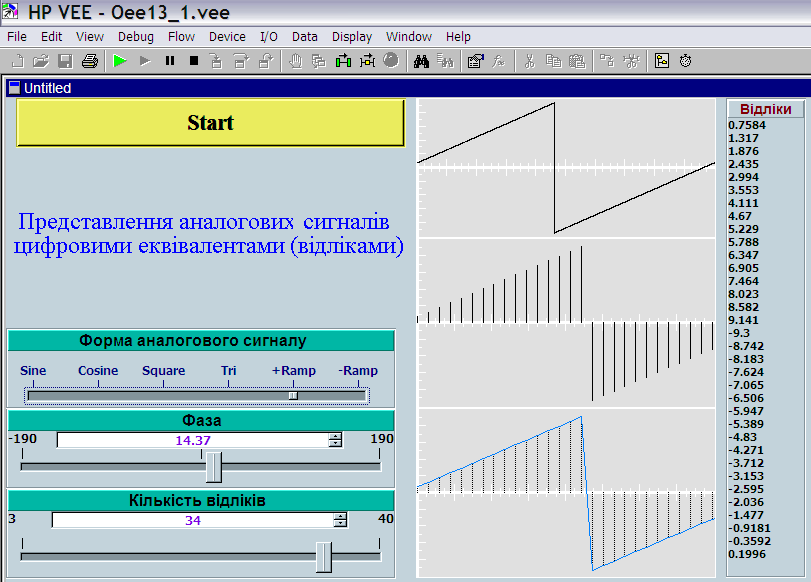Open the Flow menu
Viewport: 811px width, 582px height.
click(181, 37)
